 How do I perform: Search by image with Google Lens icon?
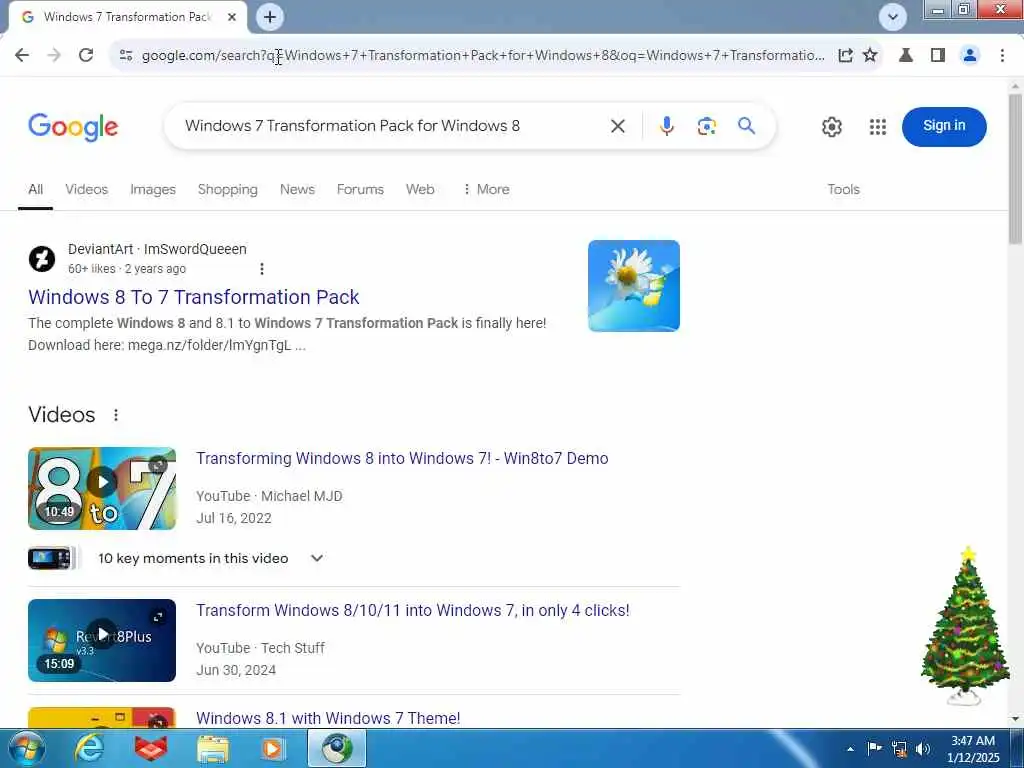(x=707, y=126)
